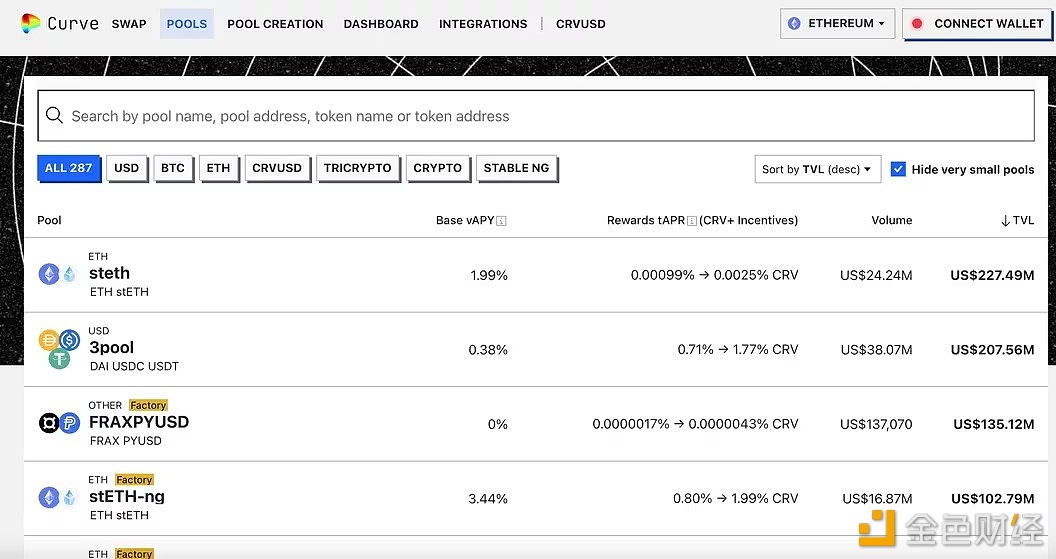Click the FRAX PYUSD token list
Image resolution: width=1056 pixels, height=559 pixels.
point(125,441)
